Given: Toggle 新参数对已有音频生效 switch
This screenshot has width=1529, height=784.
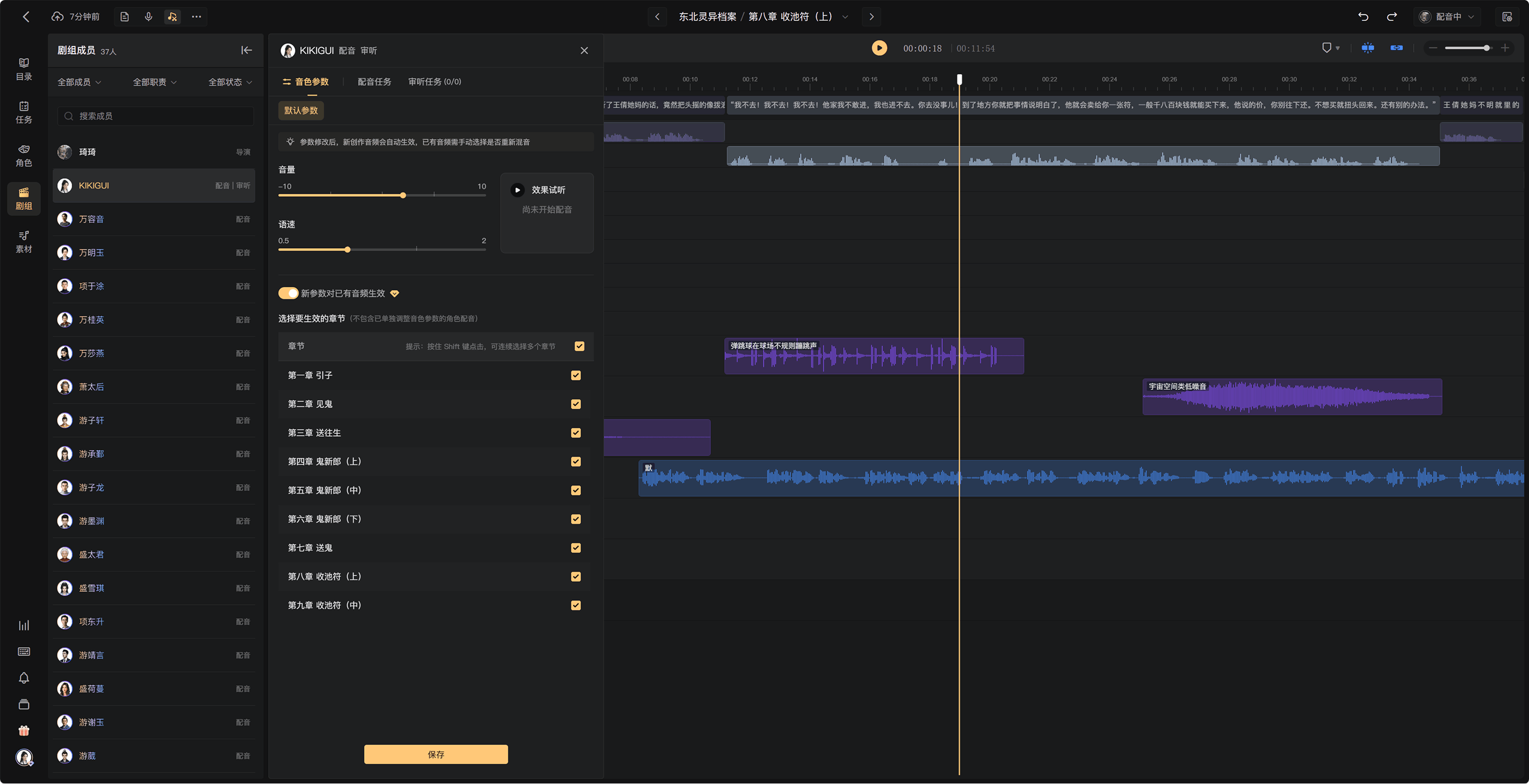Looking at the screenshot, I should [288, 293].
